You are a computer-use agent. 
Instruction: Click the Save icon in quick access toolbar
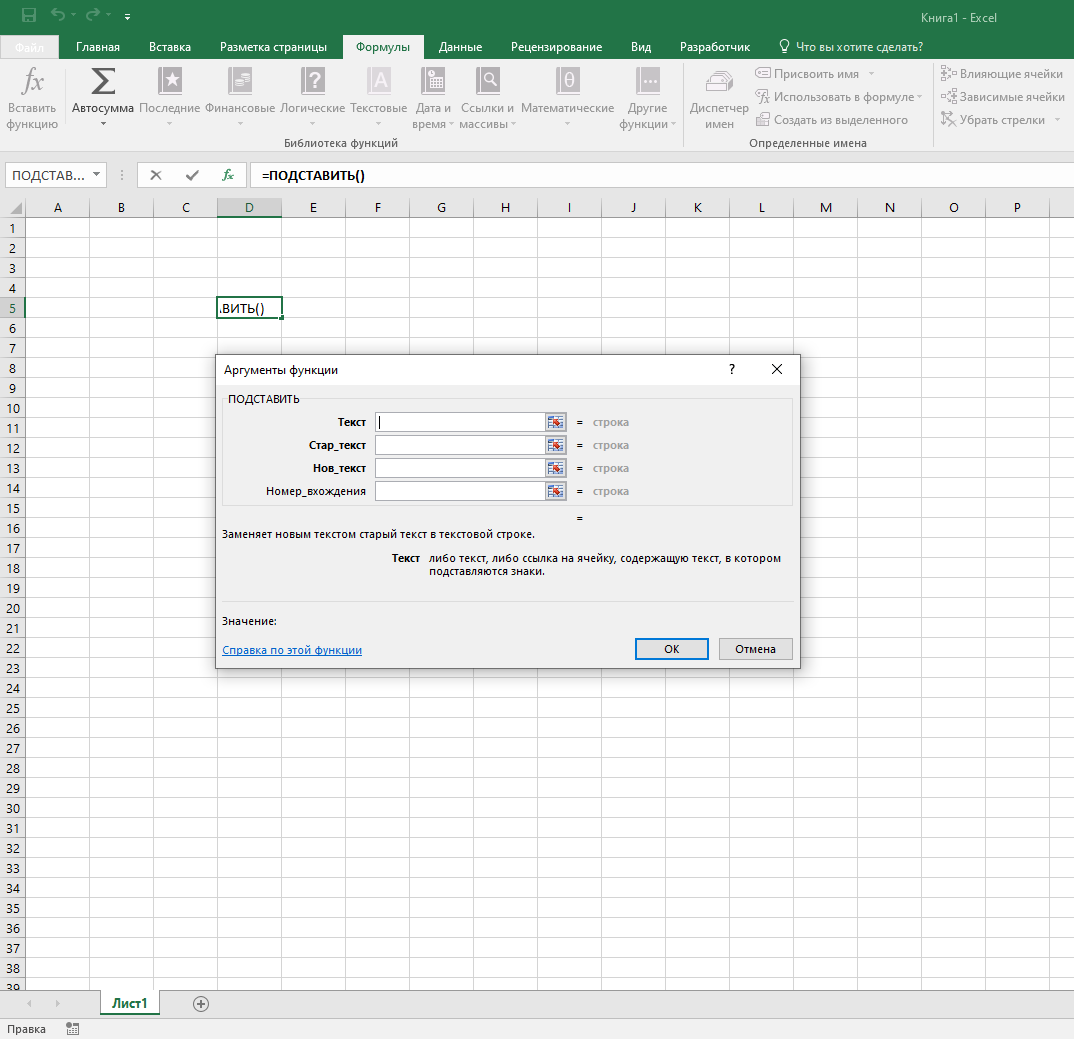[29, 15]
